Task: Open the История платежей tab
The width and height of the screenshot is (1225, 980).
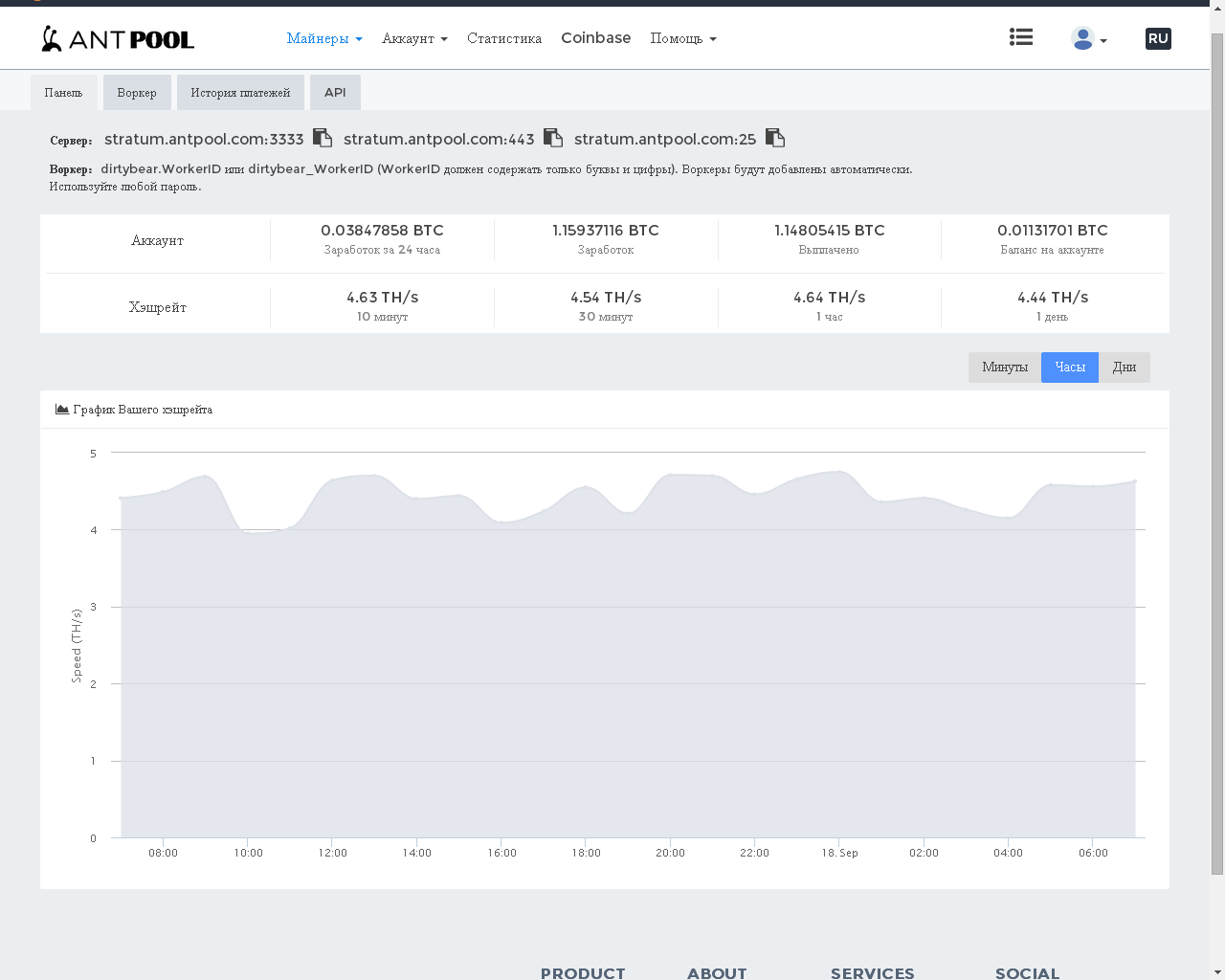Action: (240, 93)
